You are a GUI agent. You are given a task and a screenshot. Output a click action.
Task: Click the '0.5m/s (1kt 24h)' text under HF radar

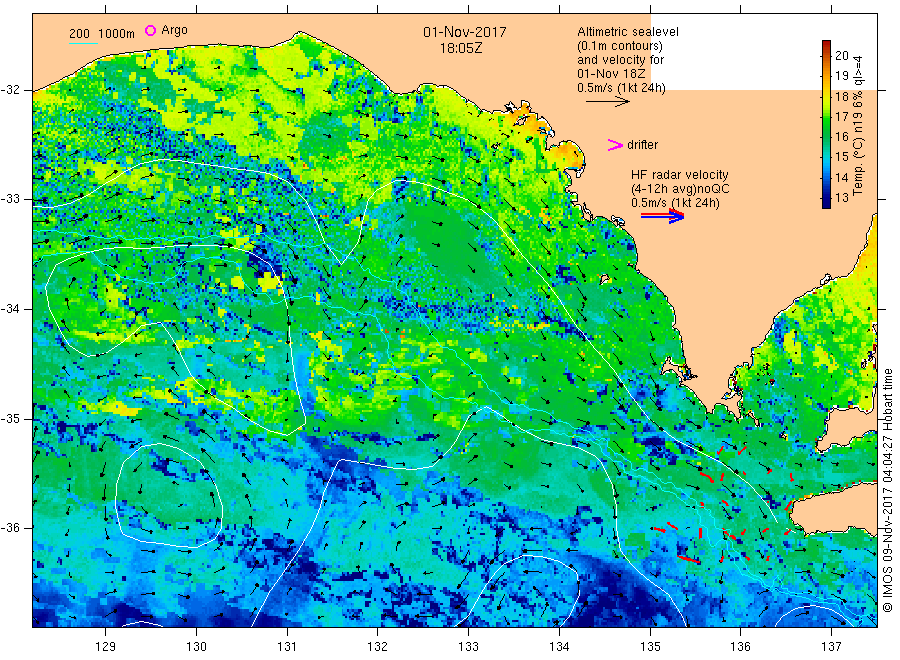click(675, 203)
